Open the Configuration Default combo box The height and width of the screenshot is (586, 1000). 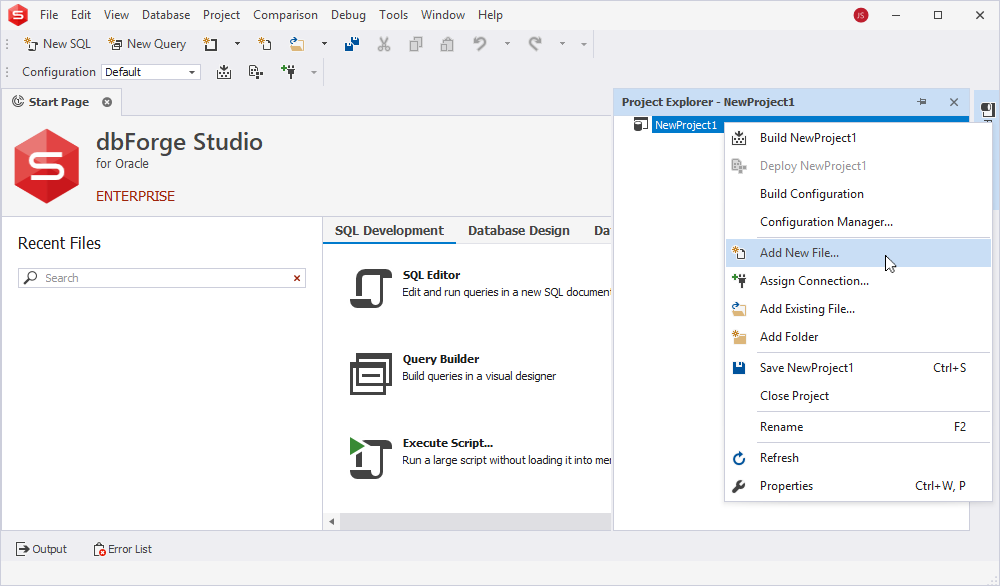pos(151,72)
